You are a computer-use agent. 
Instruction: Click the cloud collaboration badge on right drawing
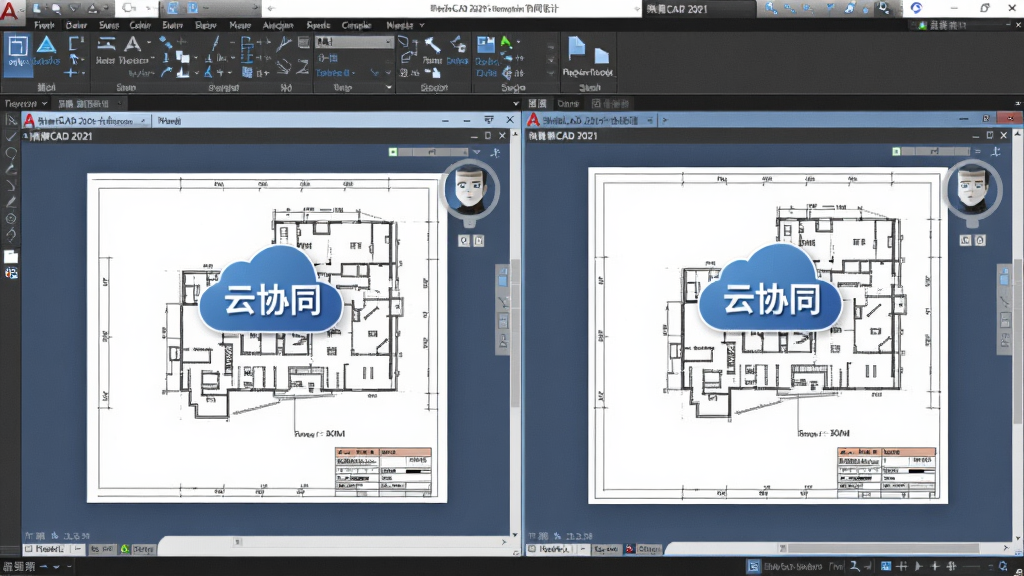771,290
